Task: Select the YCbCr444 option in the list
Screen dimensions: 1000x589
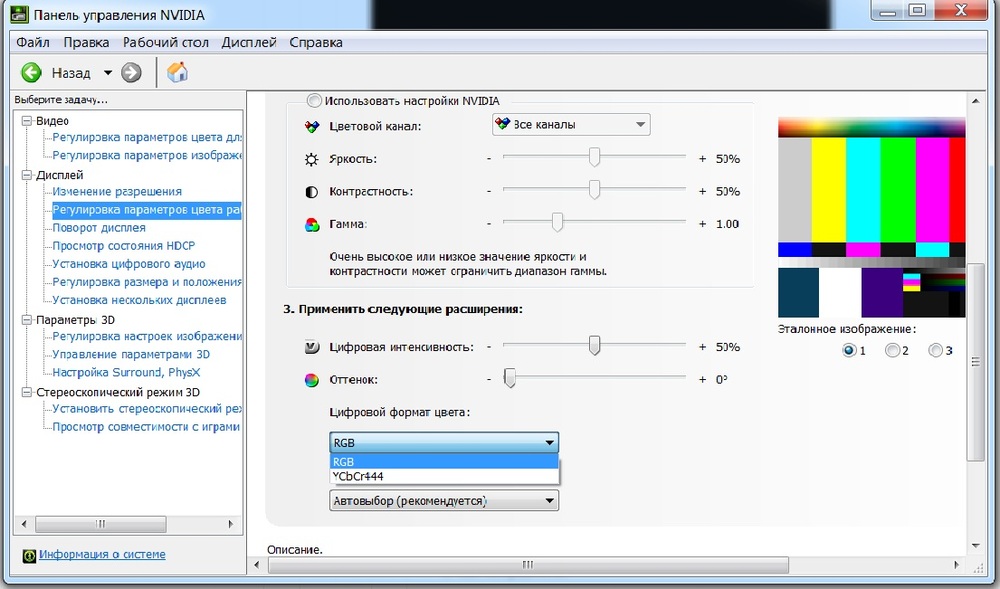Action: click(444, 476)
